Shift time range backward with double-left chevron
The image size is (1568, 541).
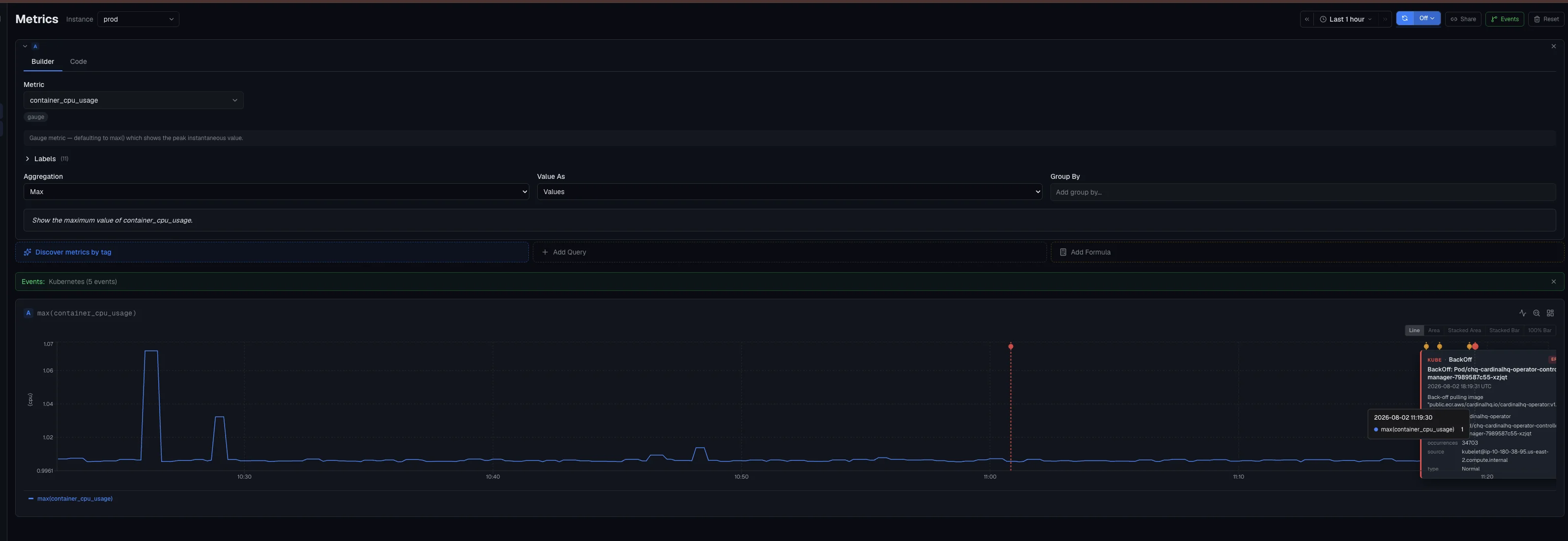(1307, 20)
